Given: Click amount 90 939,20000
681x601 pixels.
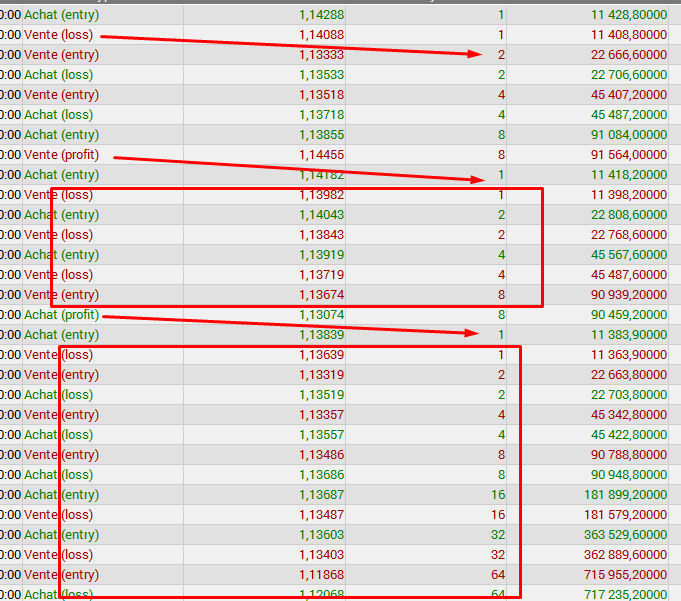Looking at the screenshot, I should coord(629,294).
